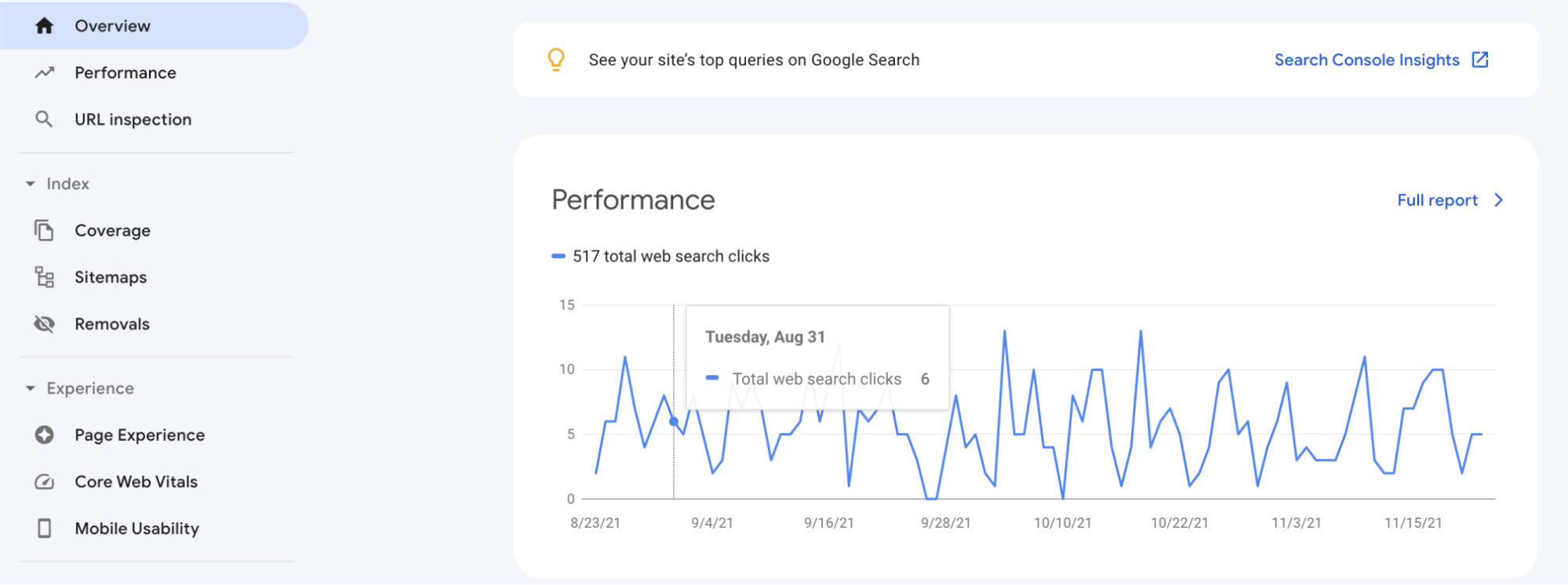Screen dimensions: 1568x585
Task: Click the URL inspection magnifier icon
Action: click(45, 119)
